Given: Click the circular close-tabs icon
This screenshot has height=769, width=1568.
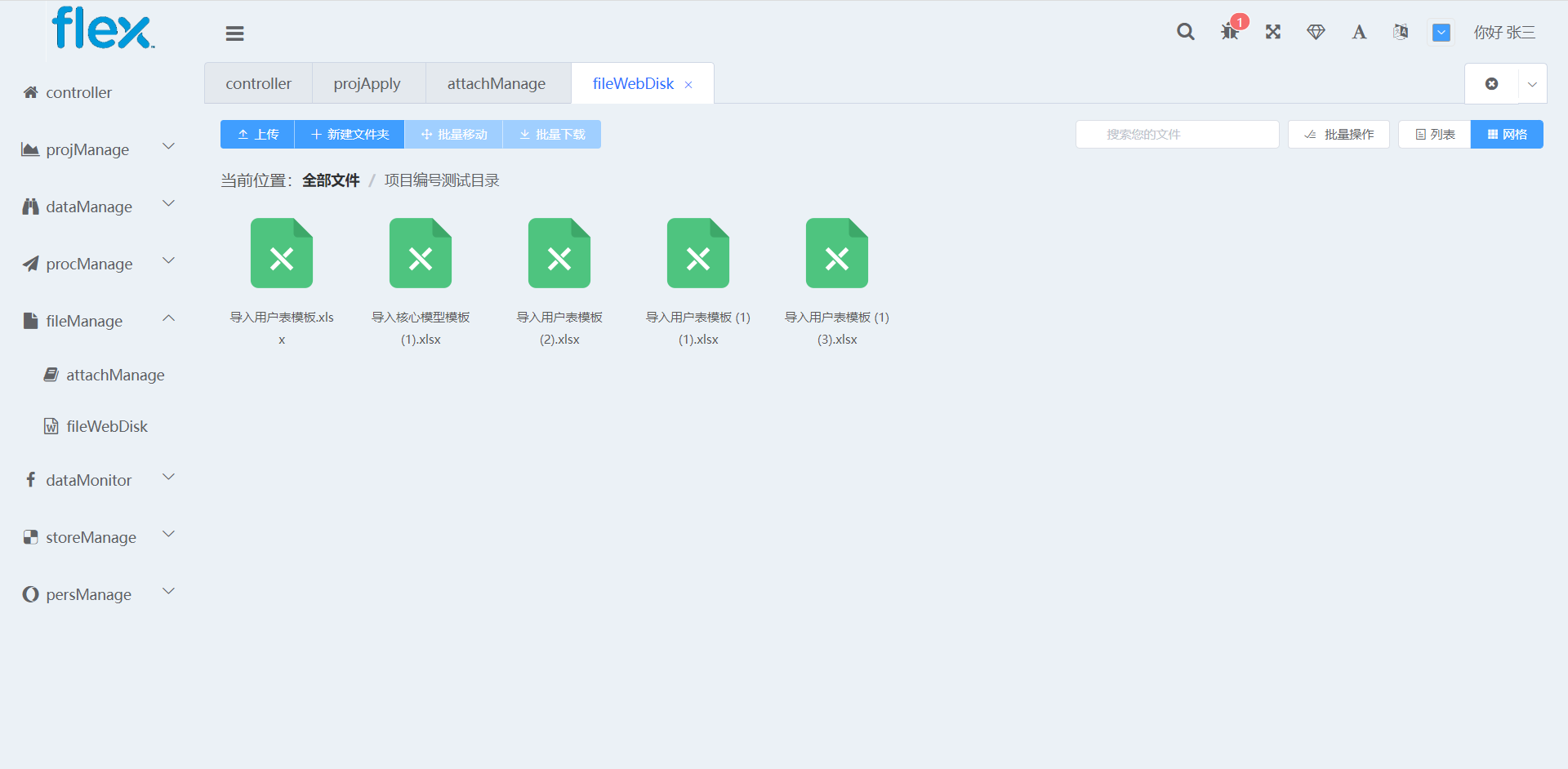Looking at the screenshot, I should pyautogui.click(x=1491, y=84).
